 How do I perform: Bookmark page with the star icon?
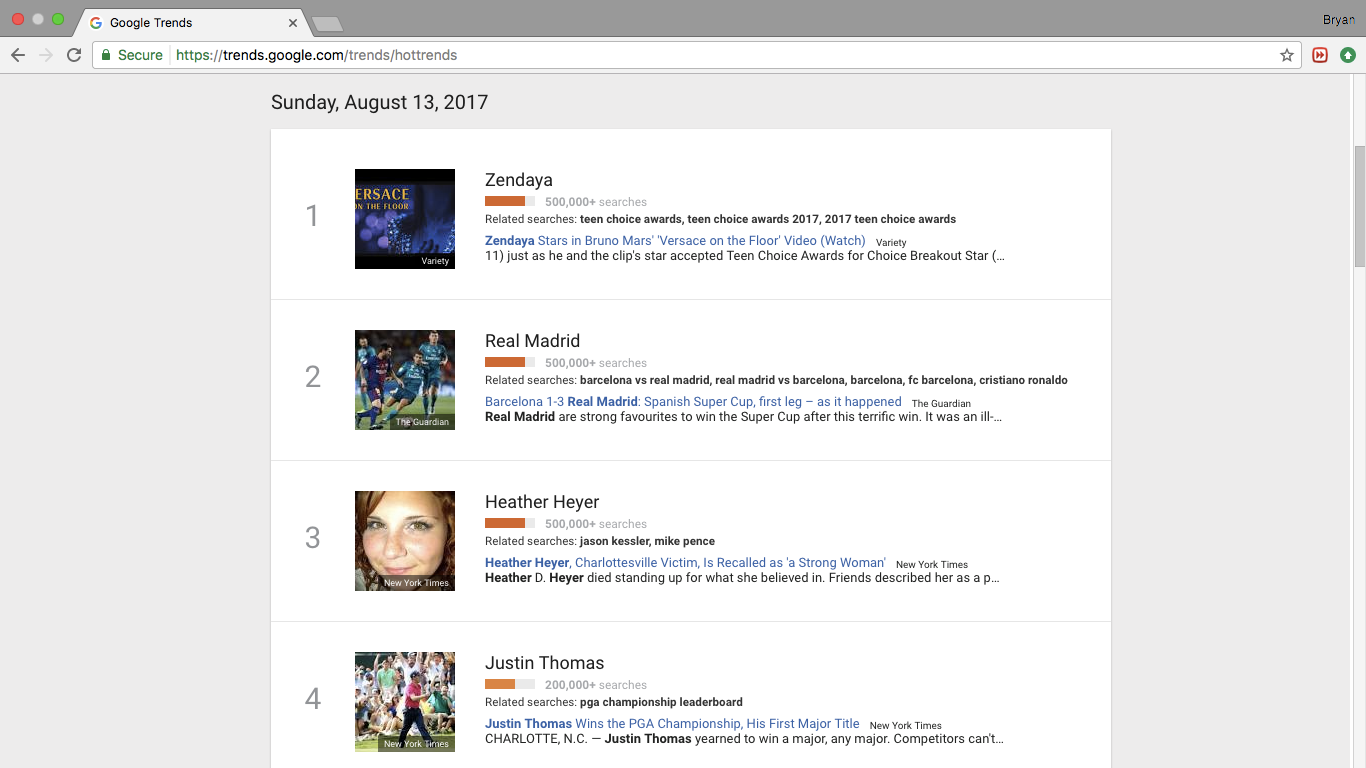point(1287,55)
